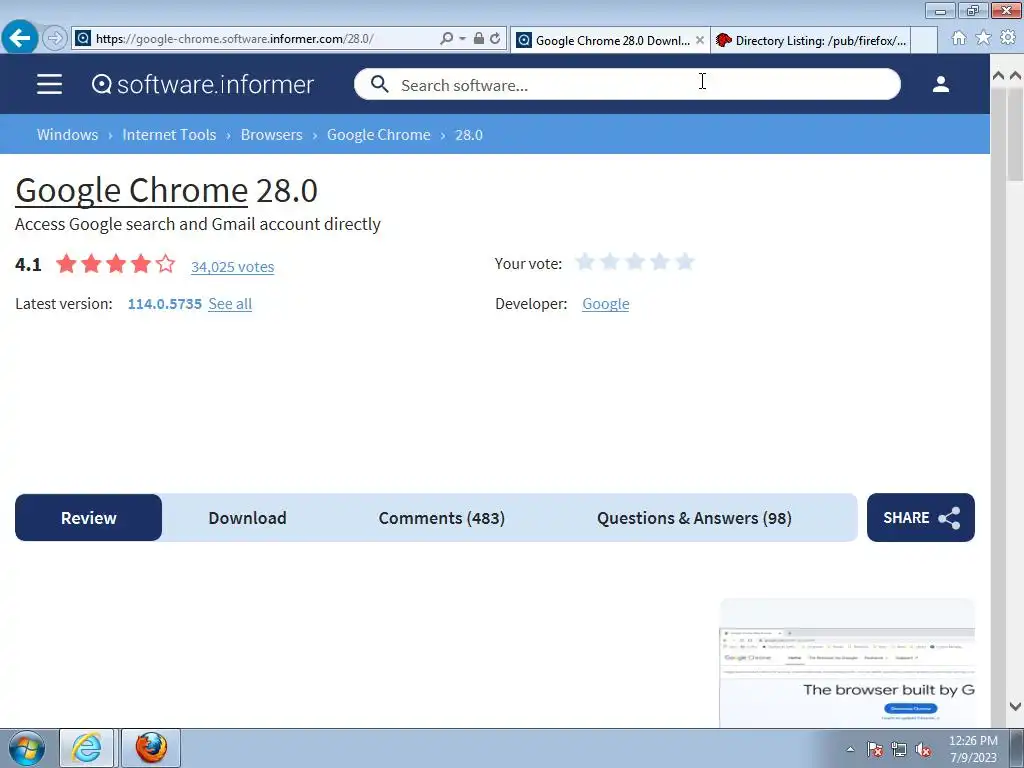Click the 4.1 rating score text
The height and width of the screenshot is (768, 1024).
[x=28, y=264]
